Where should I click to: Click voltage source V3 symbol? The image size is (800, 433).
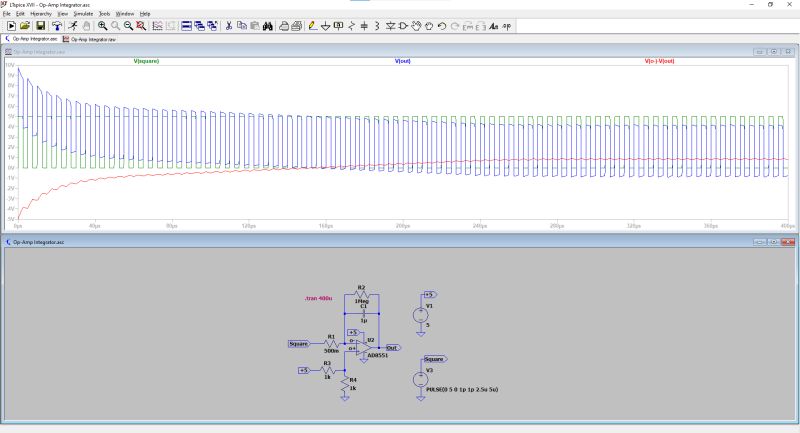(420, 379)
